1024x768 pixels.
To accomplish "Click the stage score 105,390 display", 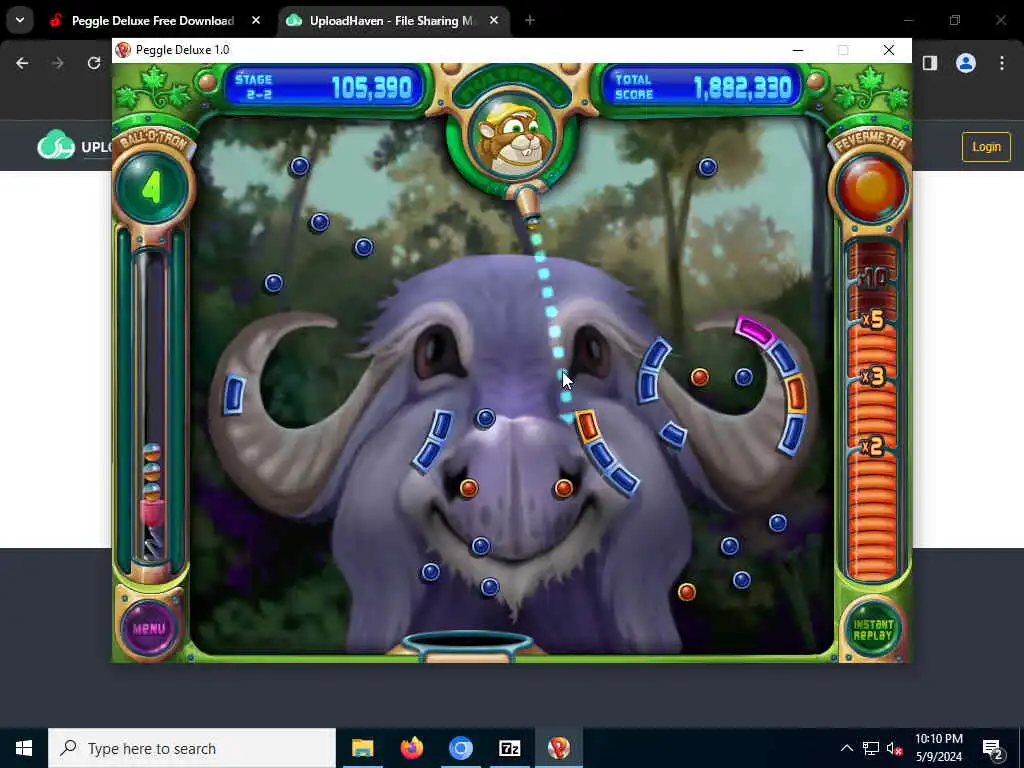I will click(325, 87).
